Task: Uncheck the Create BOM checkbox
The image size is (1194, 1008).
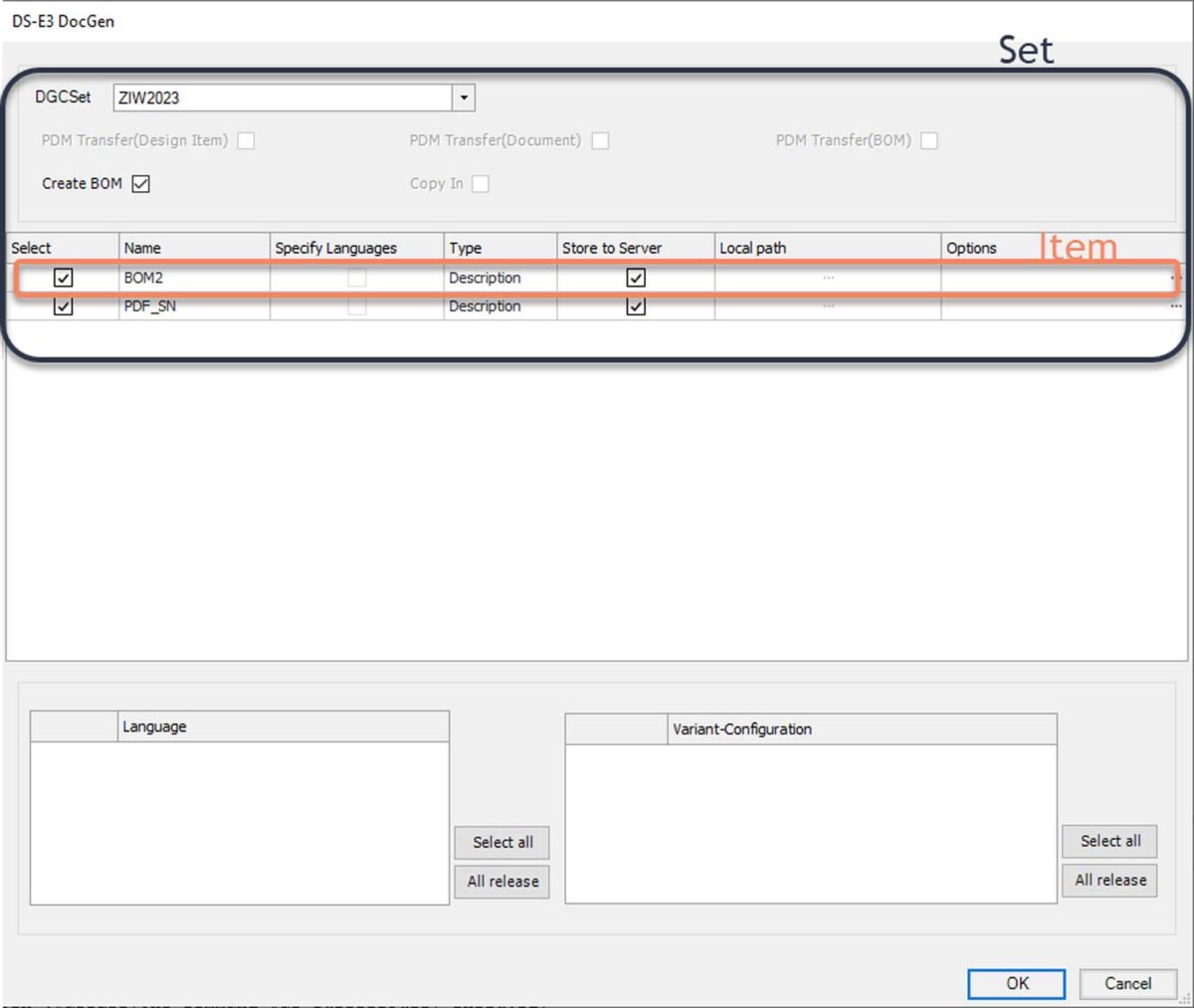Action: 139,183
